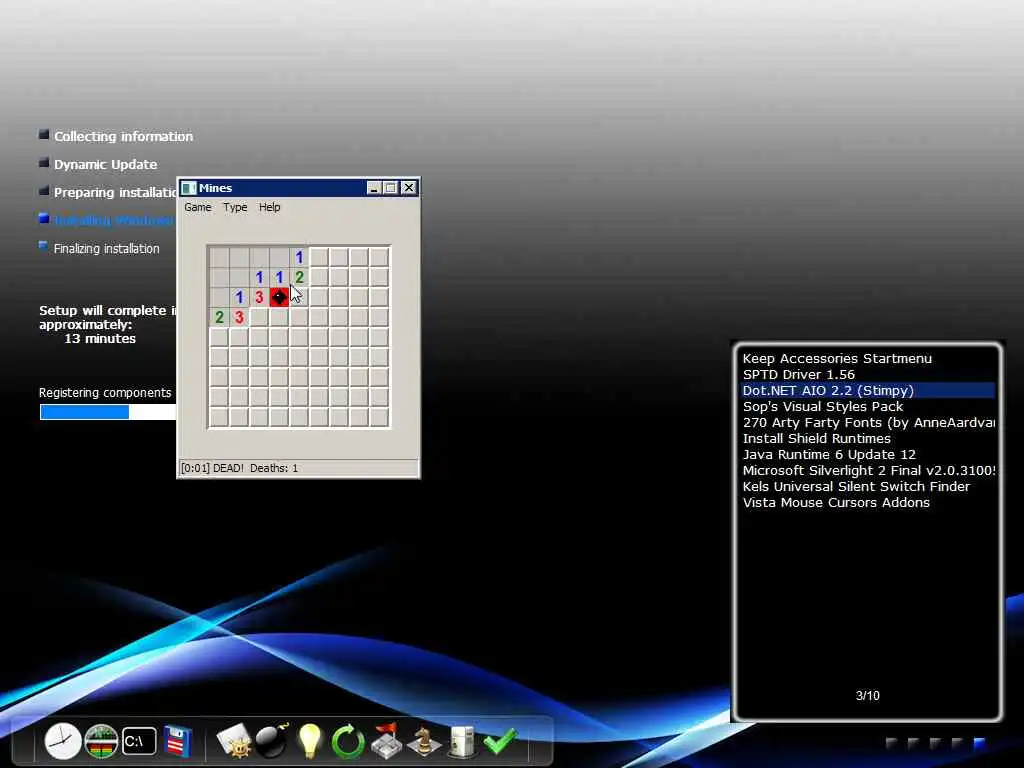Image resolution: width=1024 pixels, height=768 pixels.
Task: Click the green 2 cell beside the mine
Action: (299, 278)
